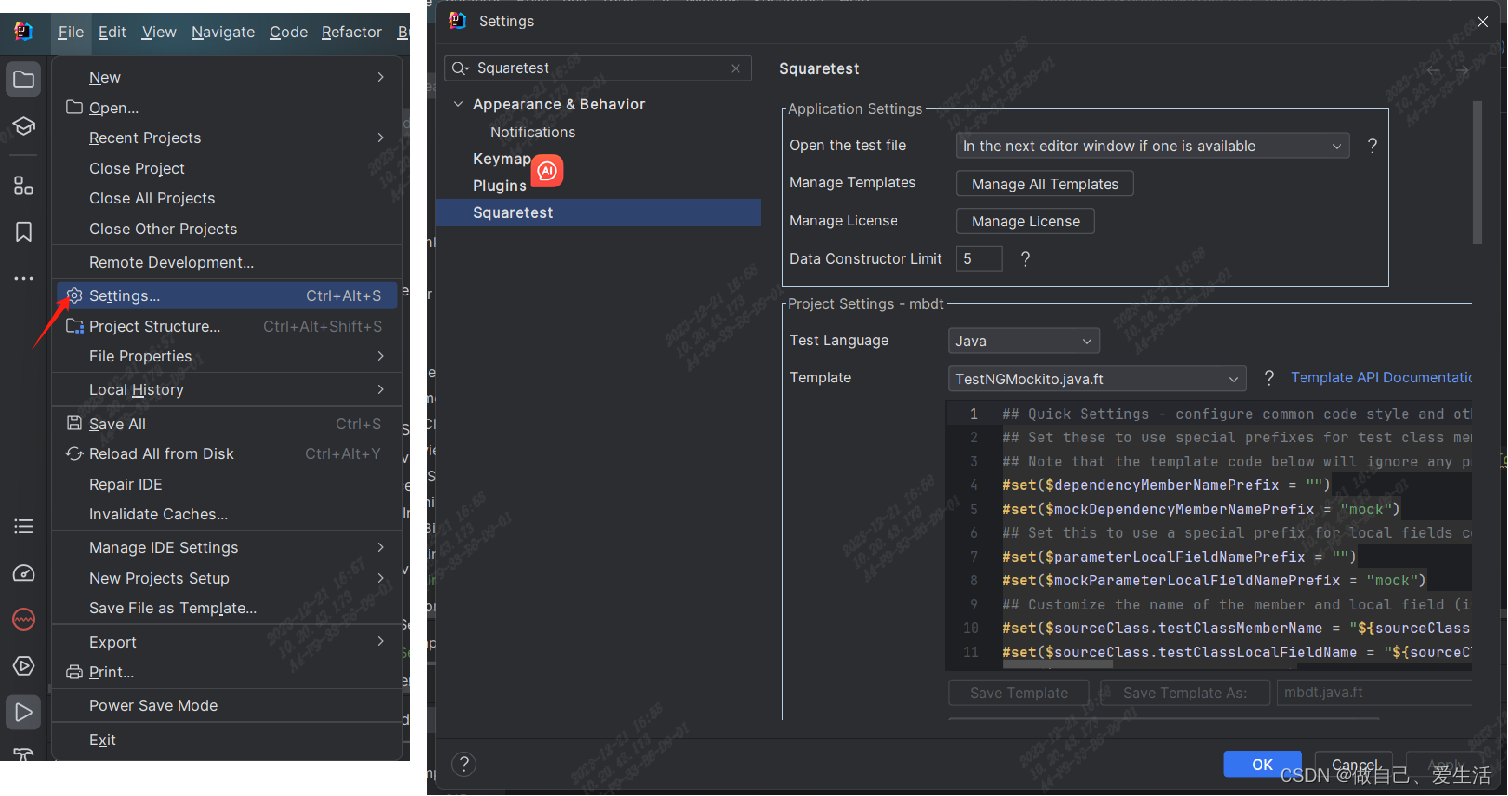Click the IntelliJ IDEA logo icon

(x=24, y=32)
